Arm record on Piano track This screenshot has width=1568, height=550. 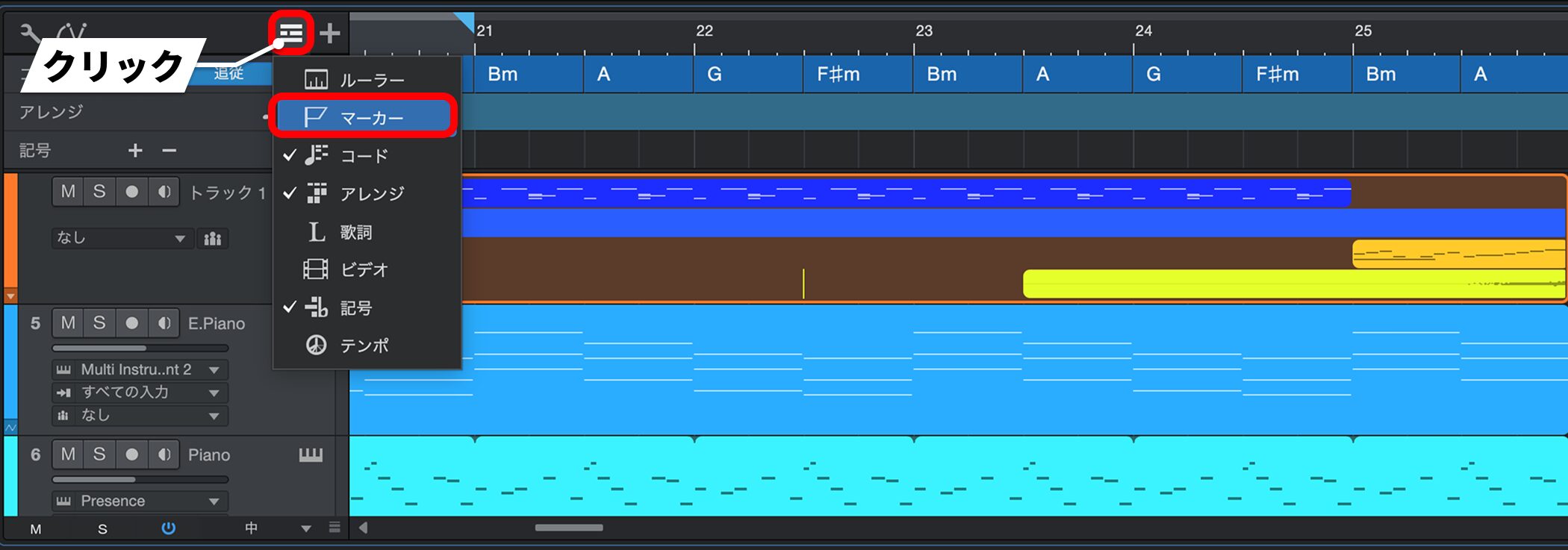click(132, 454)
